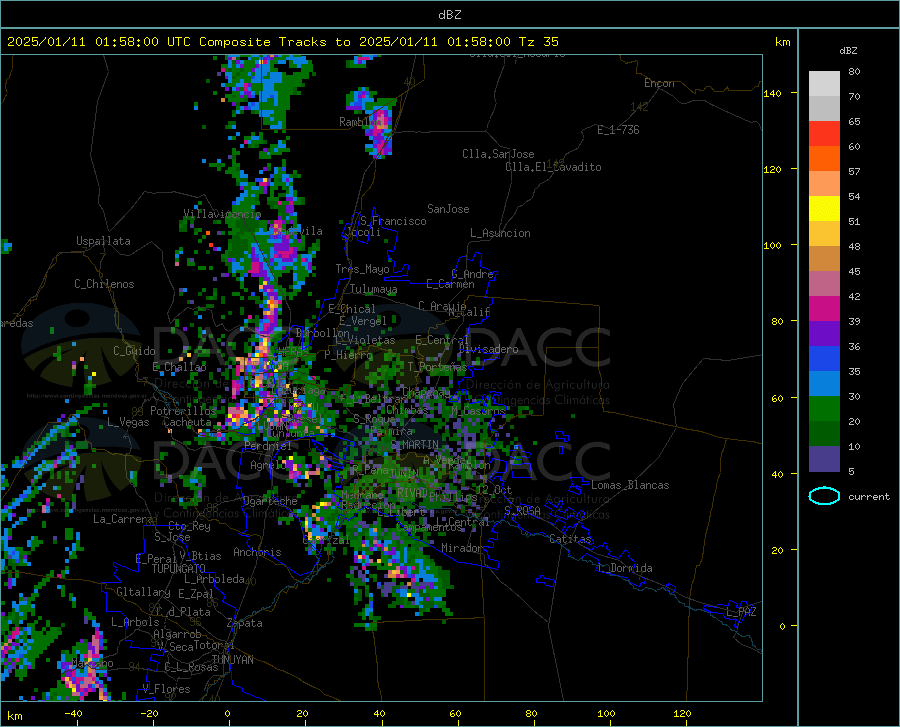Click the 70 dBZ grey legend swatch
Viewport: 900px width, 727px height.
824,84
